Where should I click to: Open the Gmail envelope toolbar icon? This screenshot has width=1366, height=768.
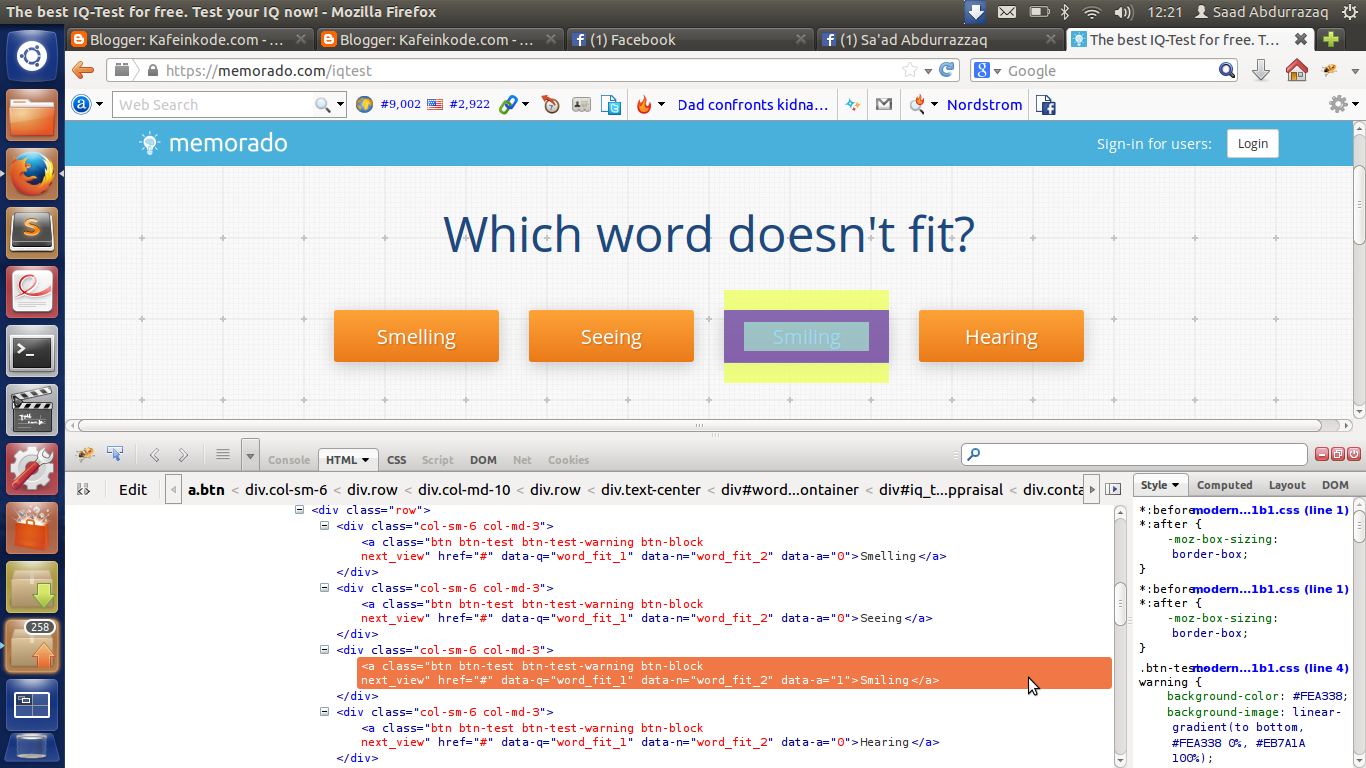pyautogui.click(x=884, y=105)
